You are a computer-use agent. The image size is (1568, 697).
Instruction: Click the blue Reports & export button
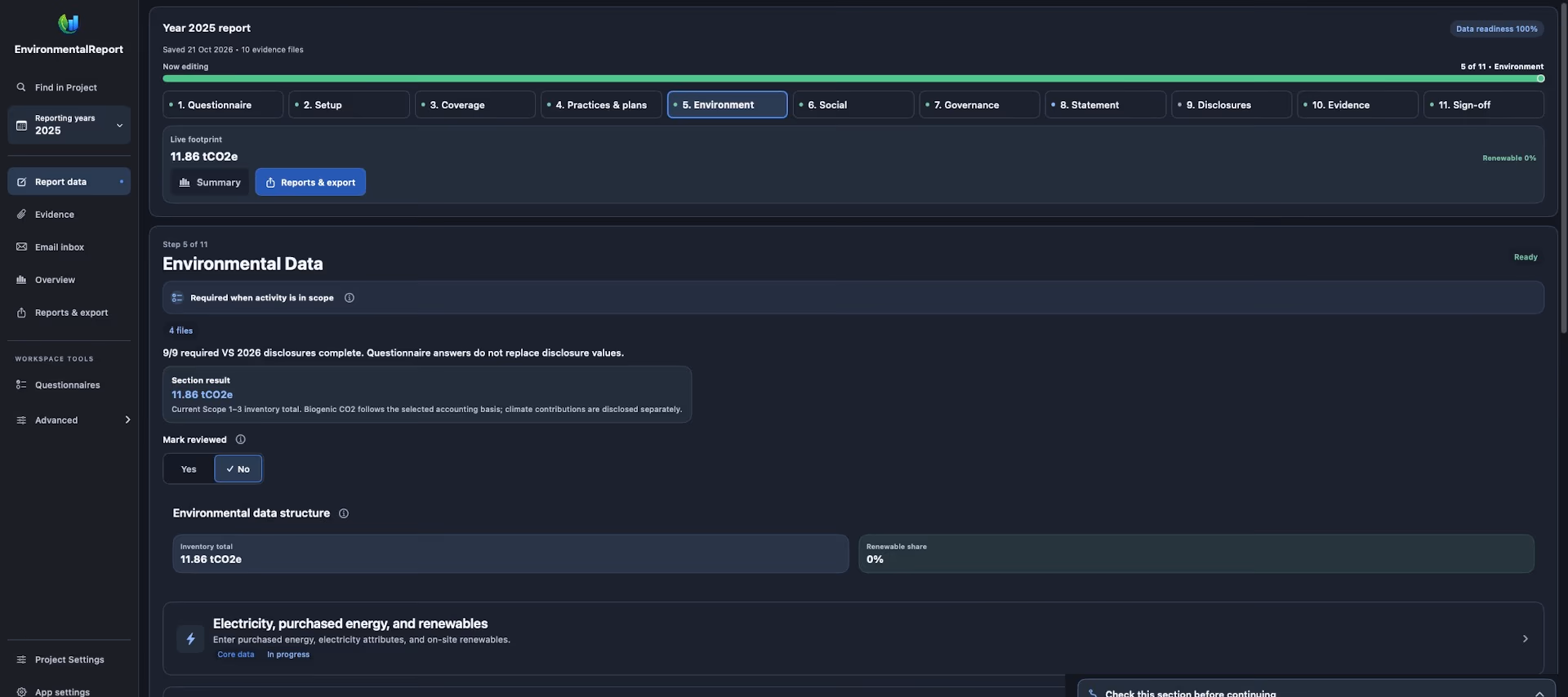click(x=310, y=183)
